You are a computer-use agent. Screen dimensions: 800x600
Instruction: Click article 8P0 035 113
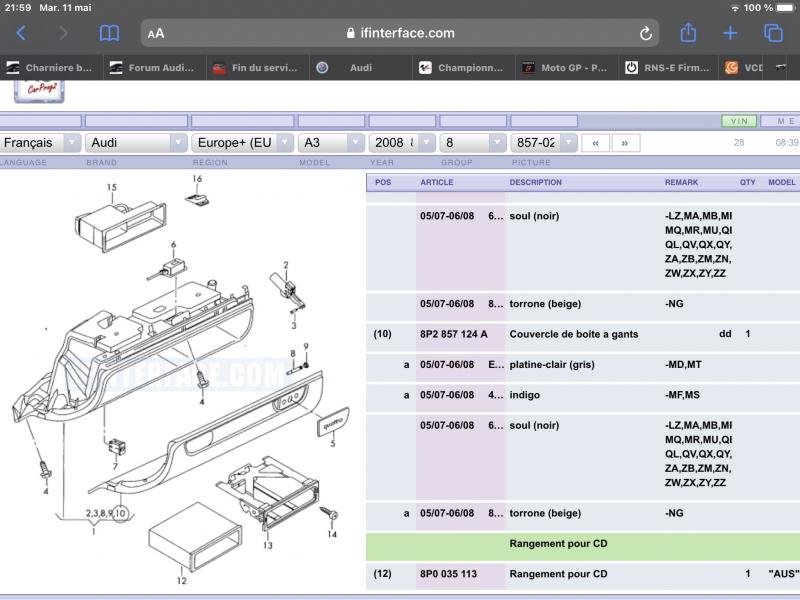click(x=448, y=574)
